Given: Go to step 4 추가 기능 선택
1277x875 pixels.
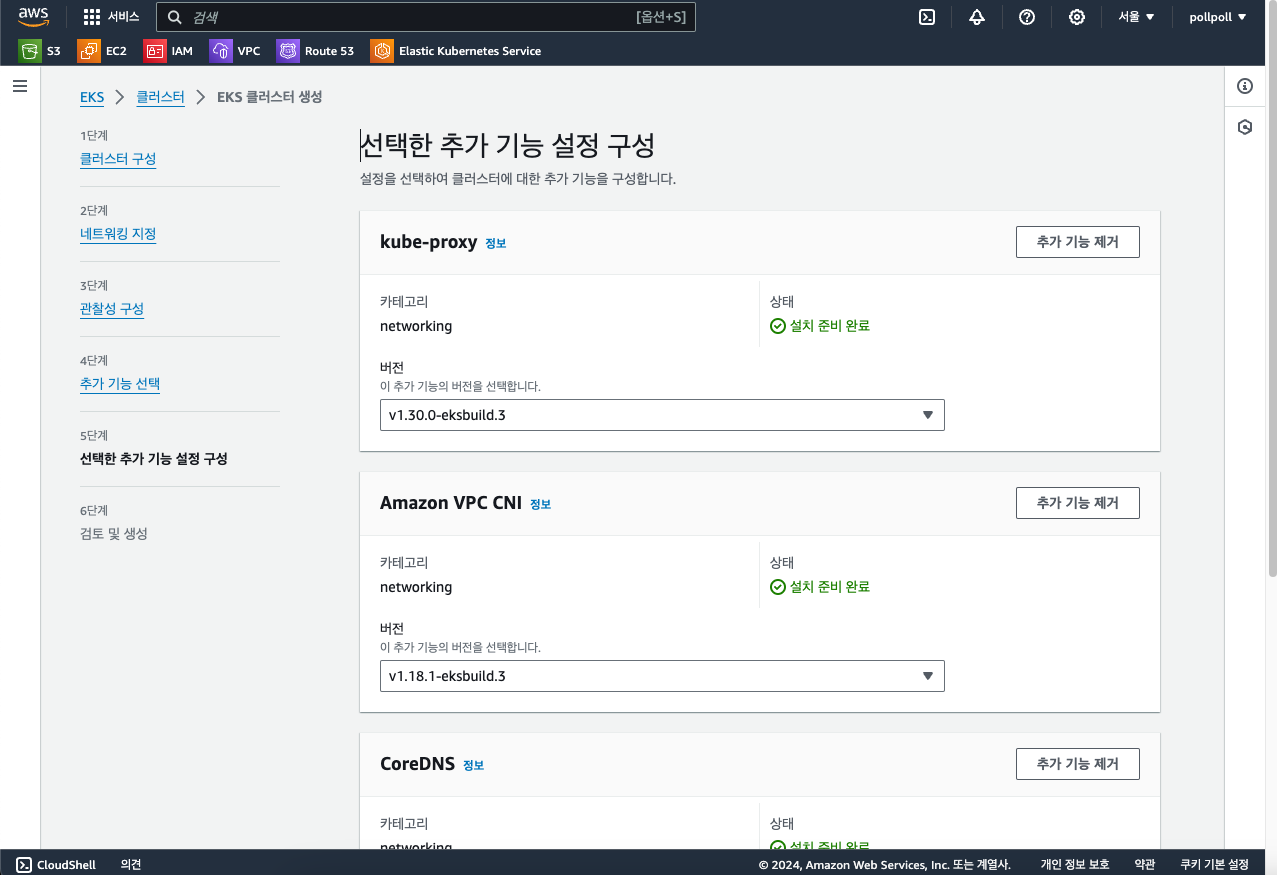Looking at the screenshot, I should point(120,384).
